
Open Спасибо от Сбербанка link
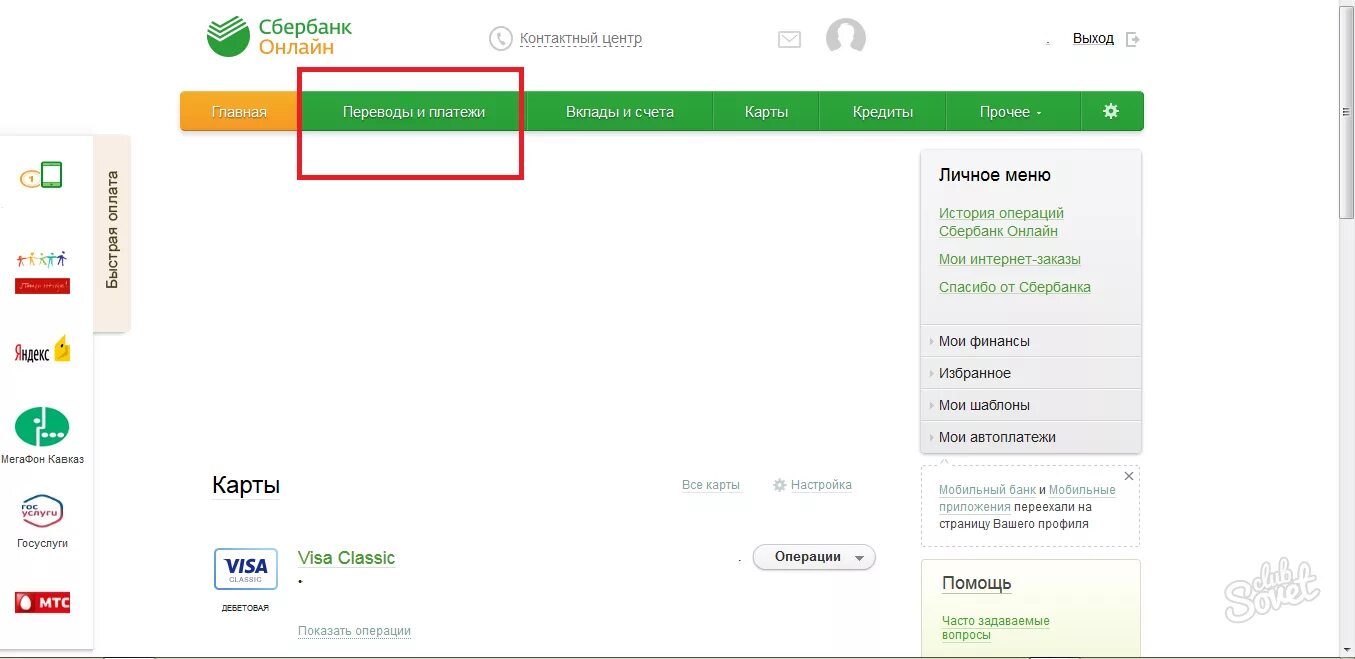(1015, 287)
